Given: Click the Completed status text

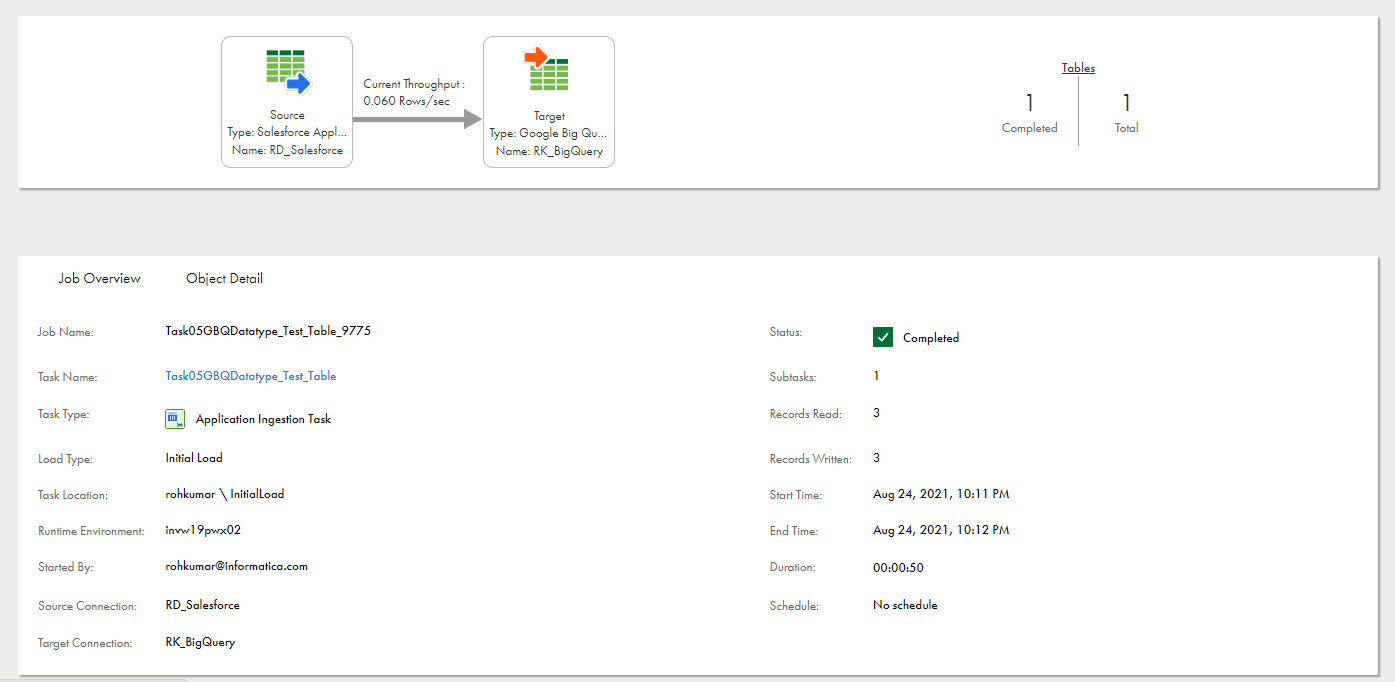Looking at the screenshot, I should (x=931, y=338).
